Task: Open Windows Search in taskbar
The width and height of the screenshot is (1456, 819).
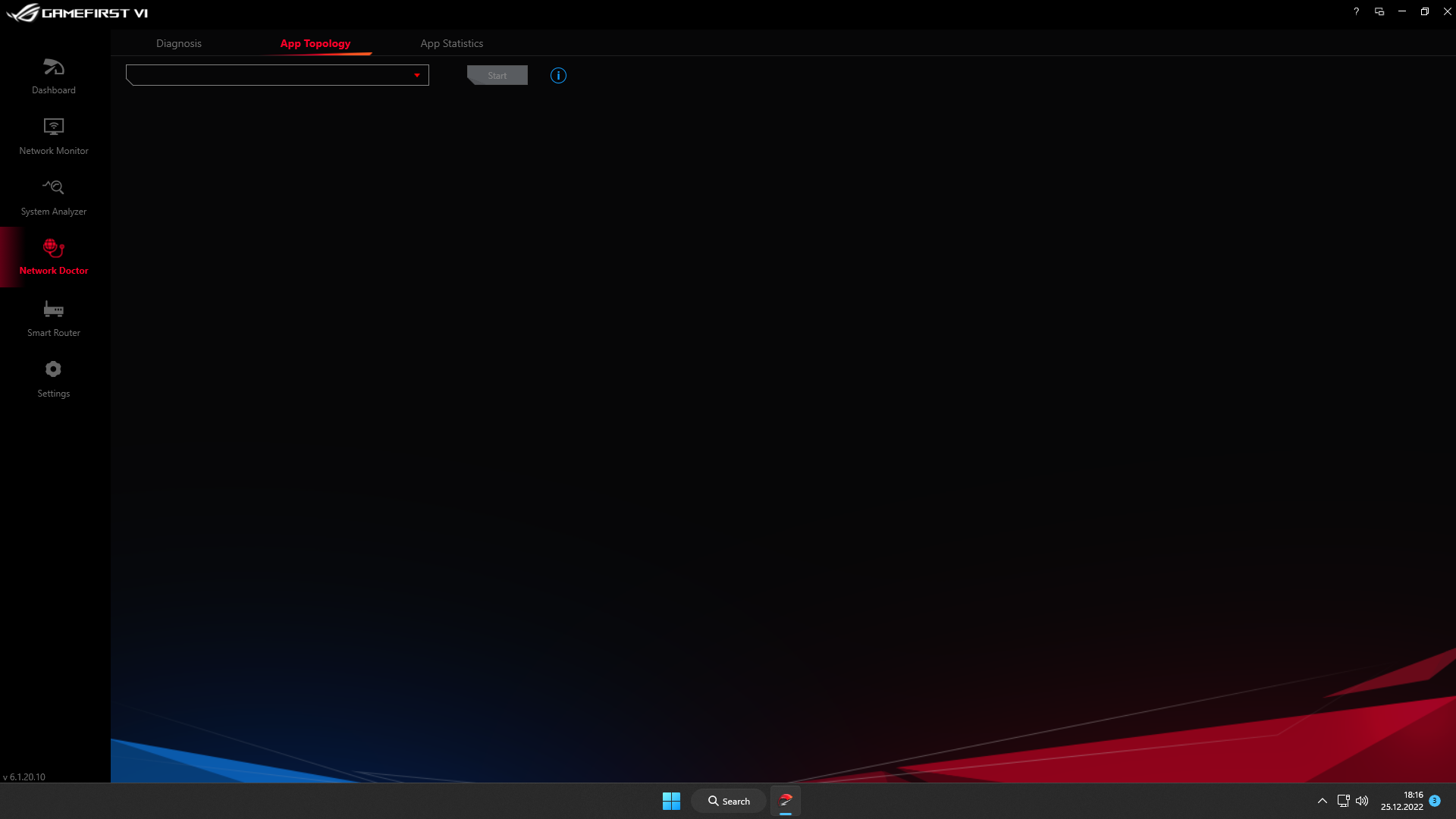Action: (728, 800)
